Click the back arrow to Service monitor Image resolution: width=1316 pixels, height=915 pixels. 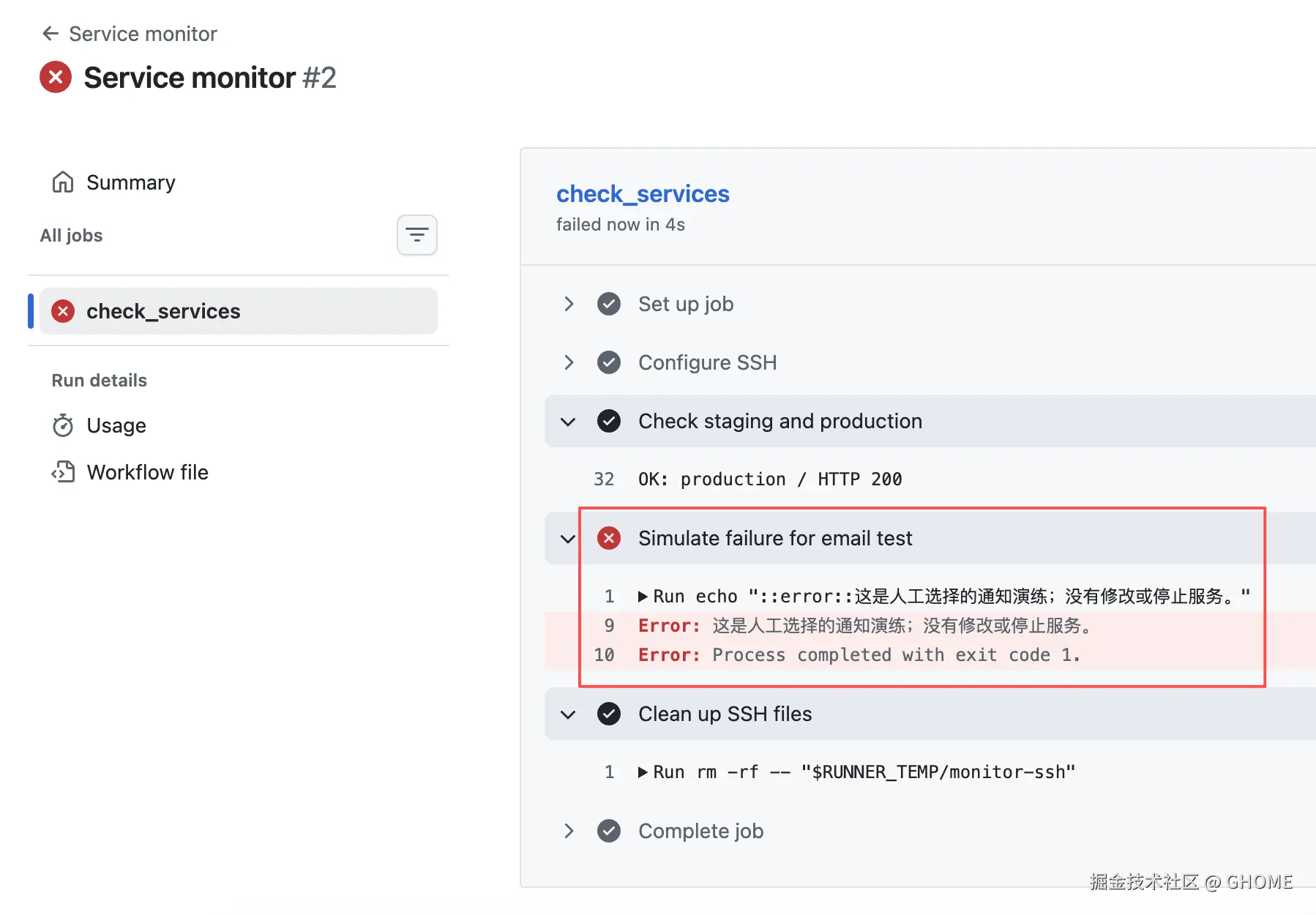(x=51, y=34)
